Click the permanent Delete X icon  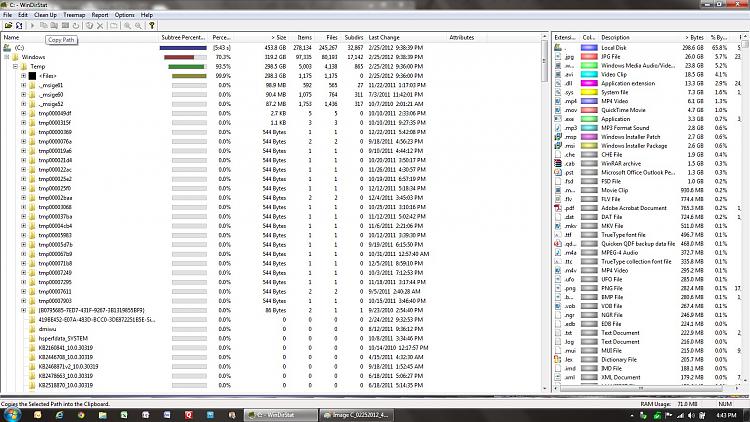point(100,25)
